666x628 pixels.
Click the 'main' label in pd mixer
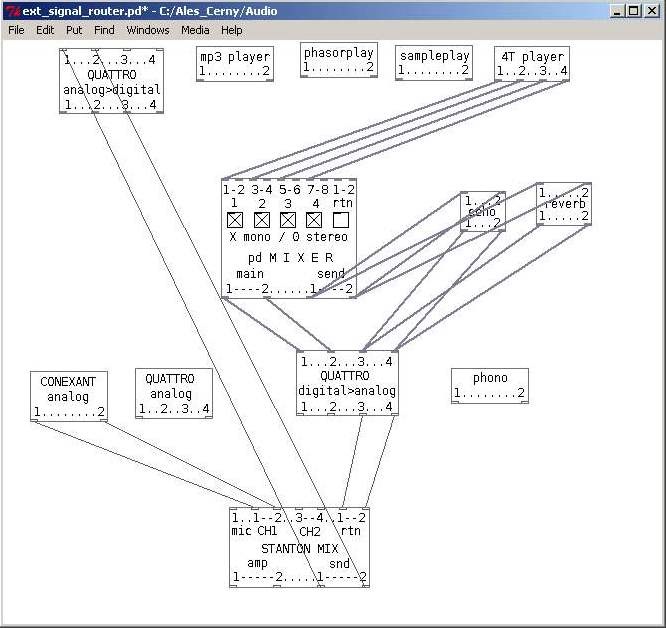pos(250,274)
